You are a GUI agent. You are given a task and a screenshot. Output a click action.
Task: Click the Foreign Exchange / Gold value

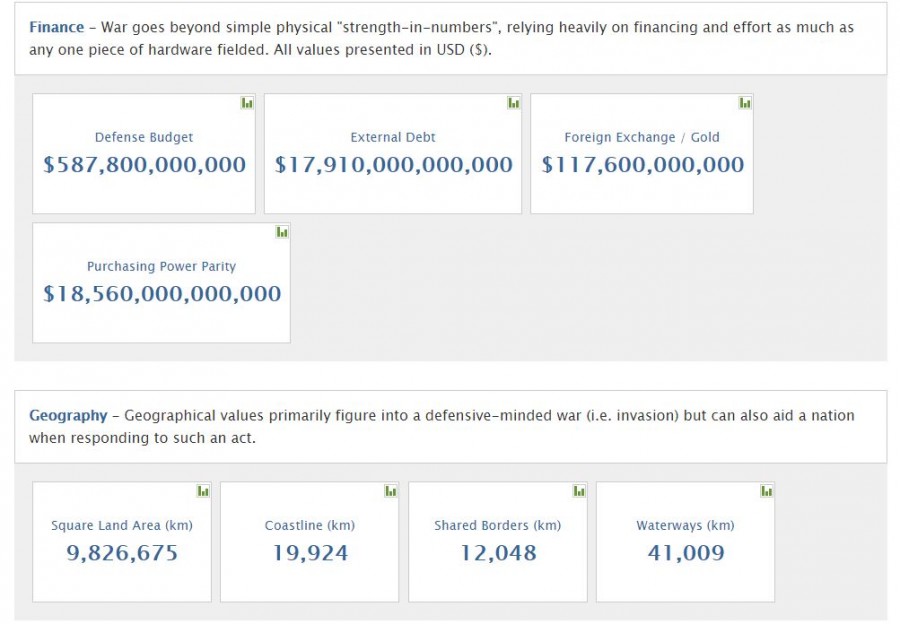[642, 165]
